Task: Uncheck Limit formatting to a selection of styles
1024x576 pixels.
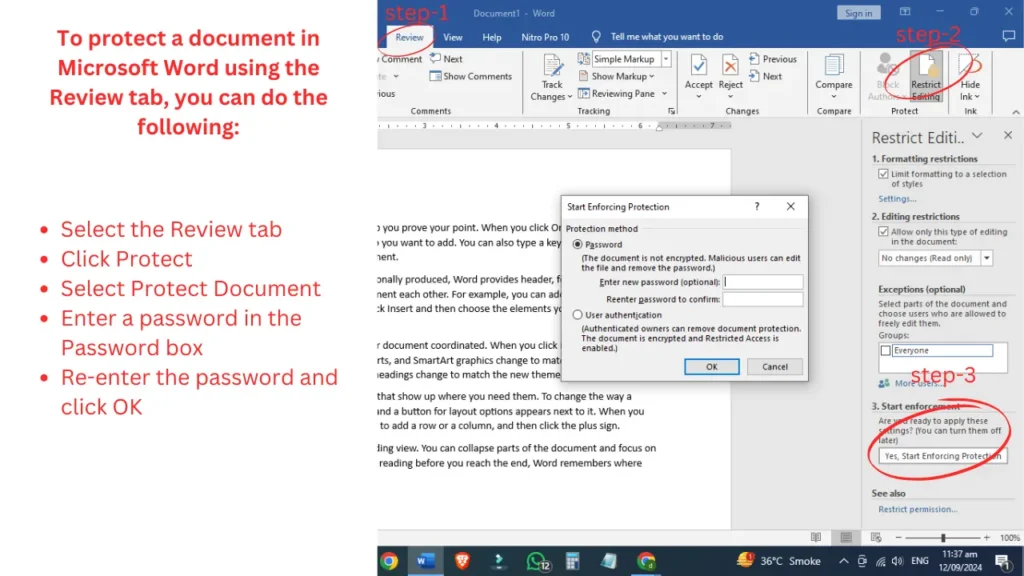Action: [x=883, y=175]
